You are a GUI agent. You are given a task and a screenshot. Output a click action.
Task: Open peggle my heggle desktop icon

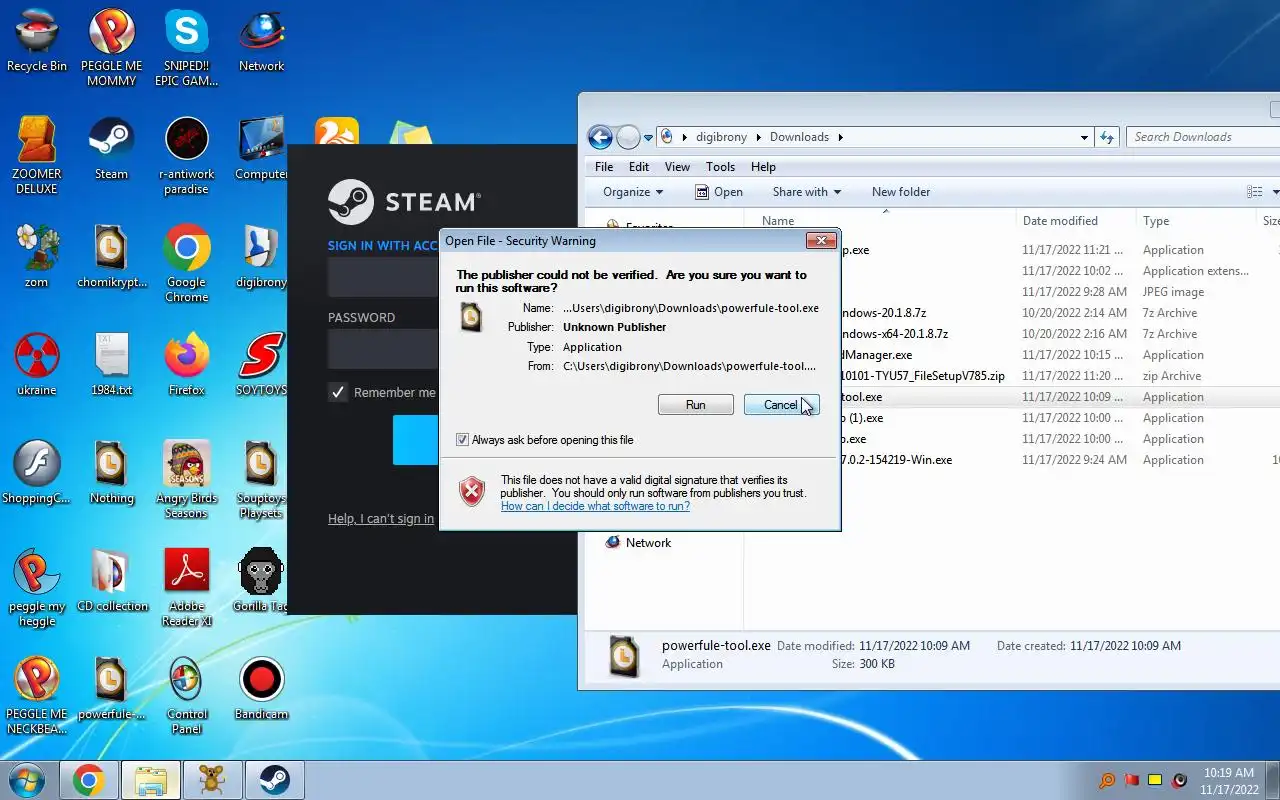pos(37,587)
